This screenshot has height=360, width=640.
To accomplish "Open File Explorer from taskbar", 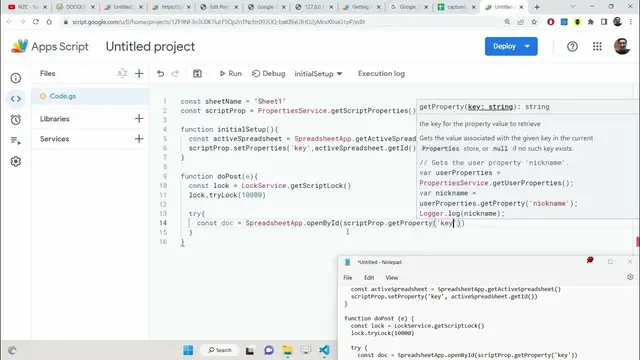I will 287,350.
